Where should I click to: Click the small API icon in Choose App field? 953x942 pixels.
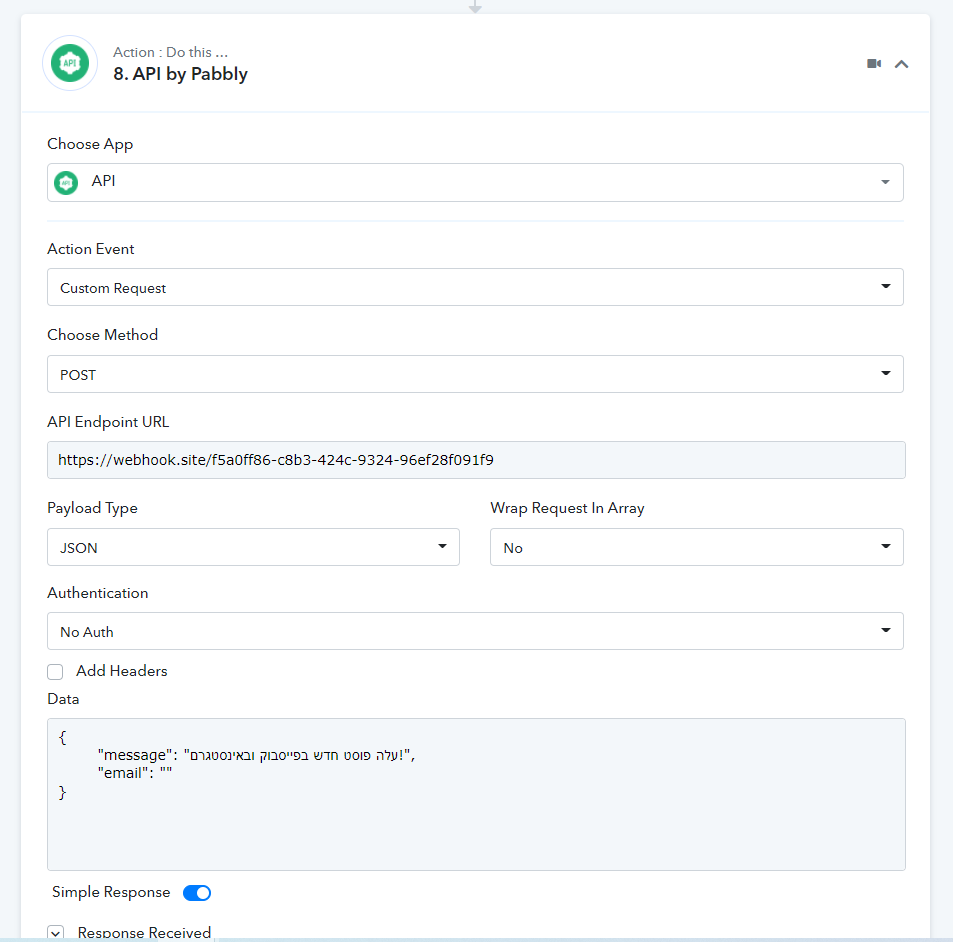point(66,182)
